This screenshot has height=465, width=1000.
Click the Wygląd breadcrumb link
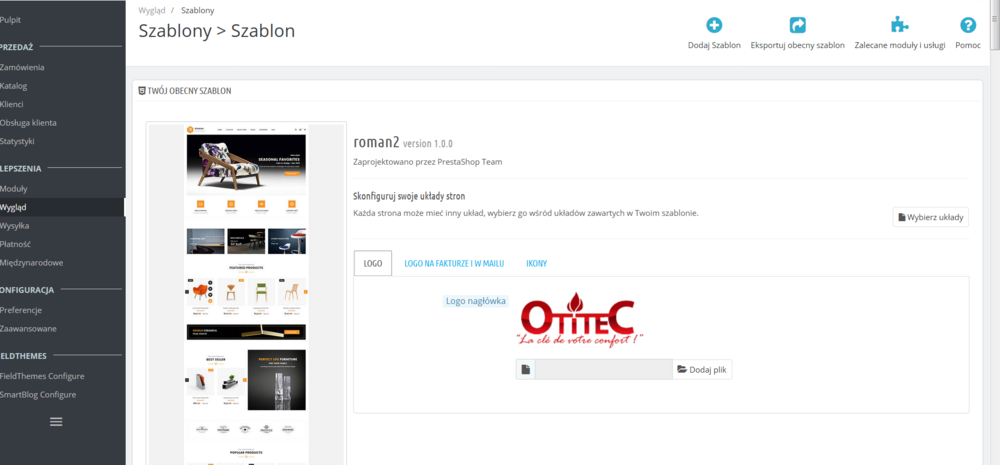pyautogui.click(x=152, y=10)
